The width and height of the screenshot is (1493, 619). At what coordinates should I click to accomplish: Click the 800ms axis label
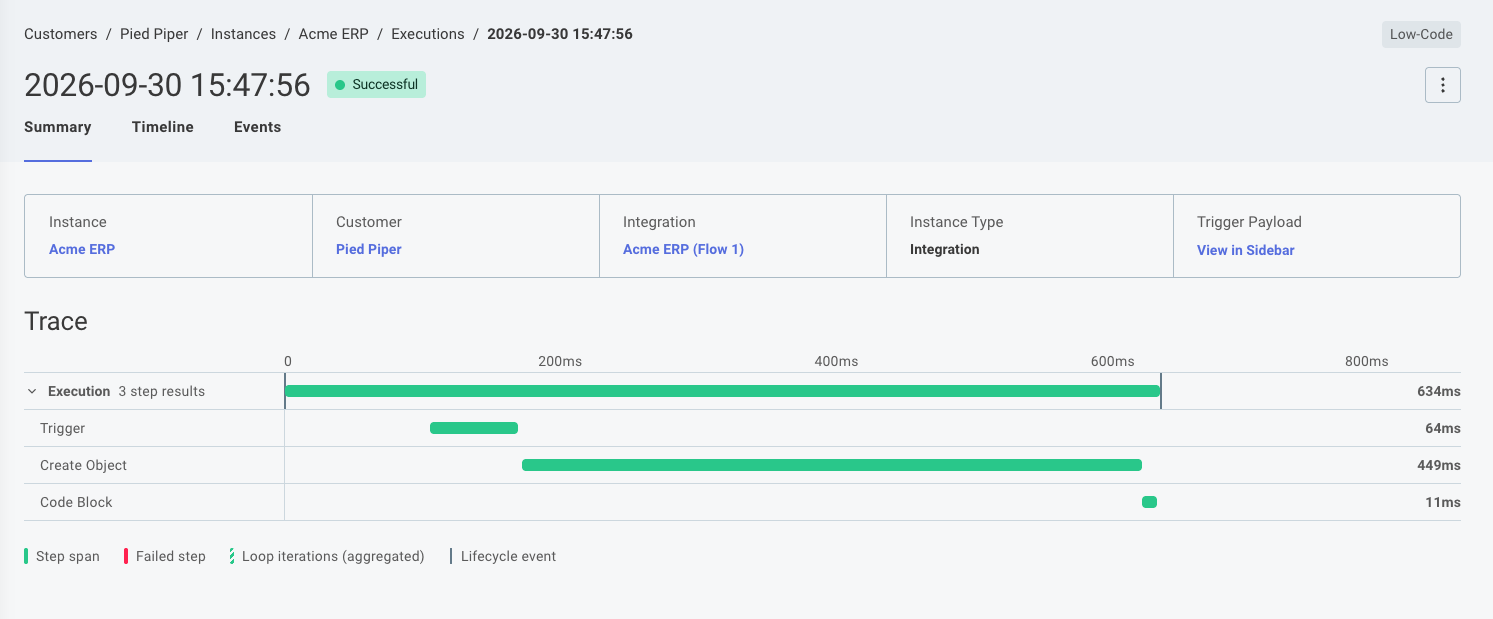coord(1366,361)
